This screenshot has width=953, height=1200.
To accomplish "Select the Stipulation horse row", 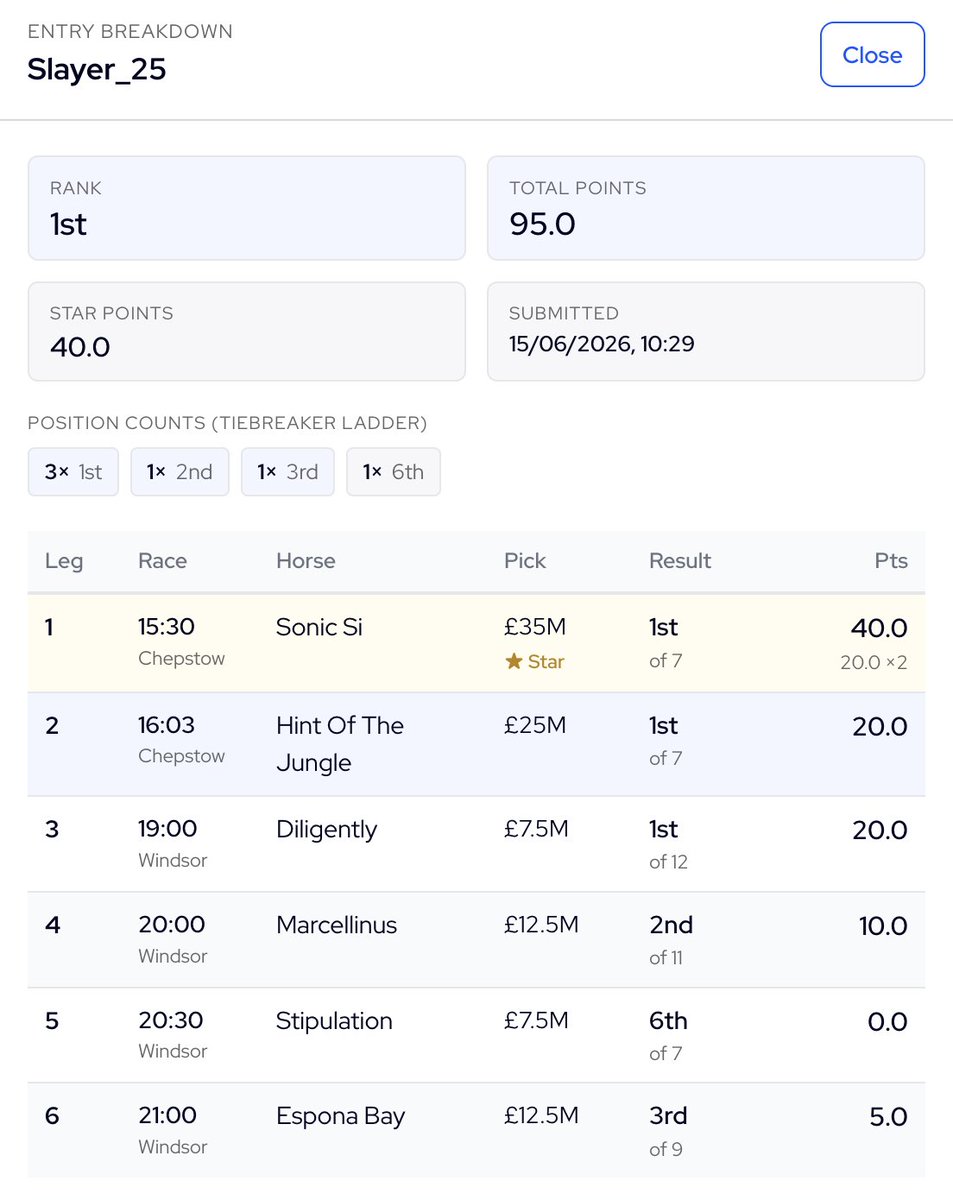I will [476, 1035].
